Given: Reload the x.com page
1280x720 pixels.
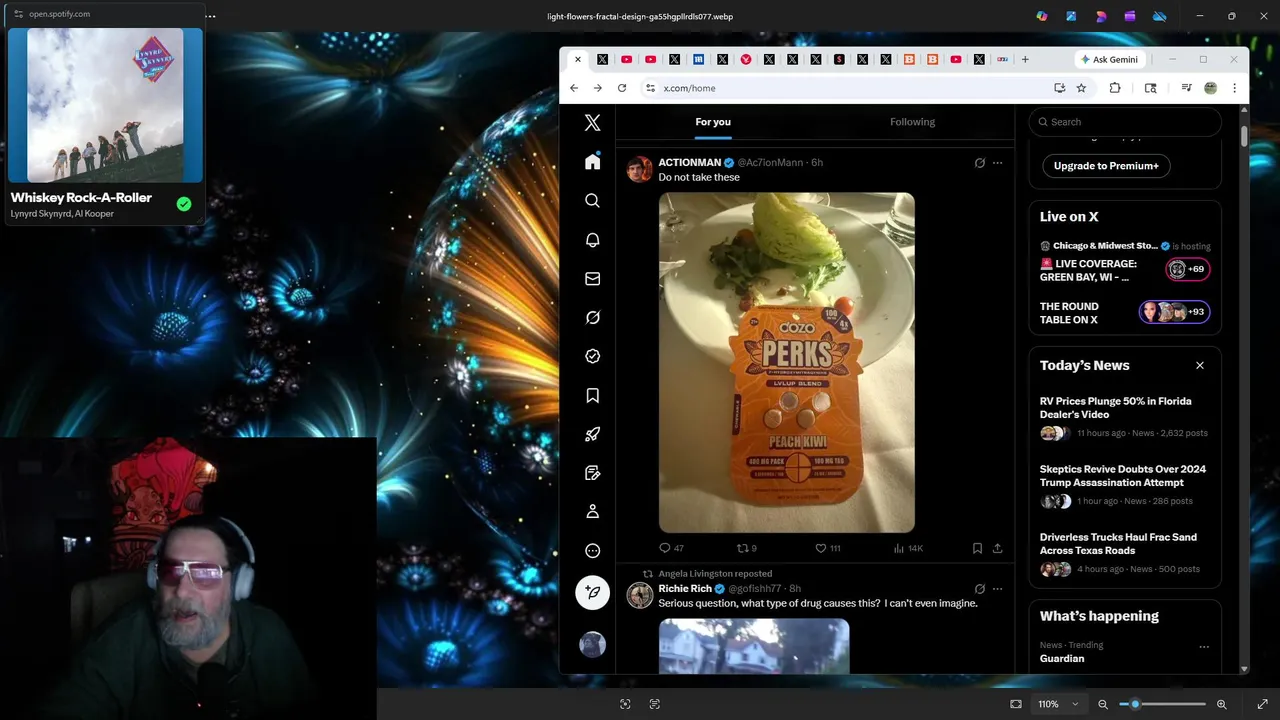Looking at the screenshot, I should coord(622,88).
